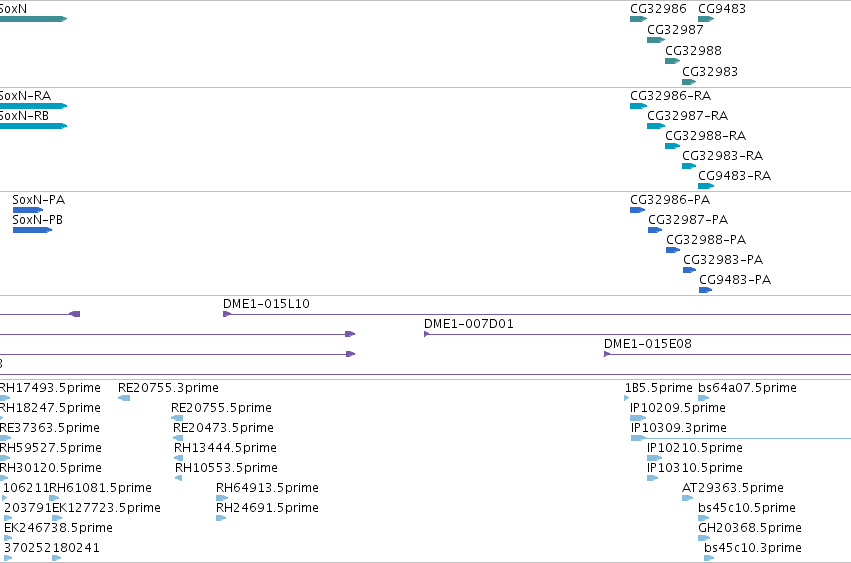Click the DME1-015E08 BAC clone label
851x563 pixels.
coord(647,344)
